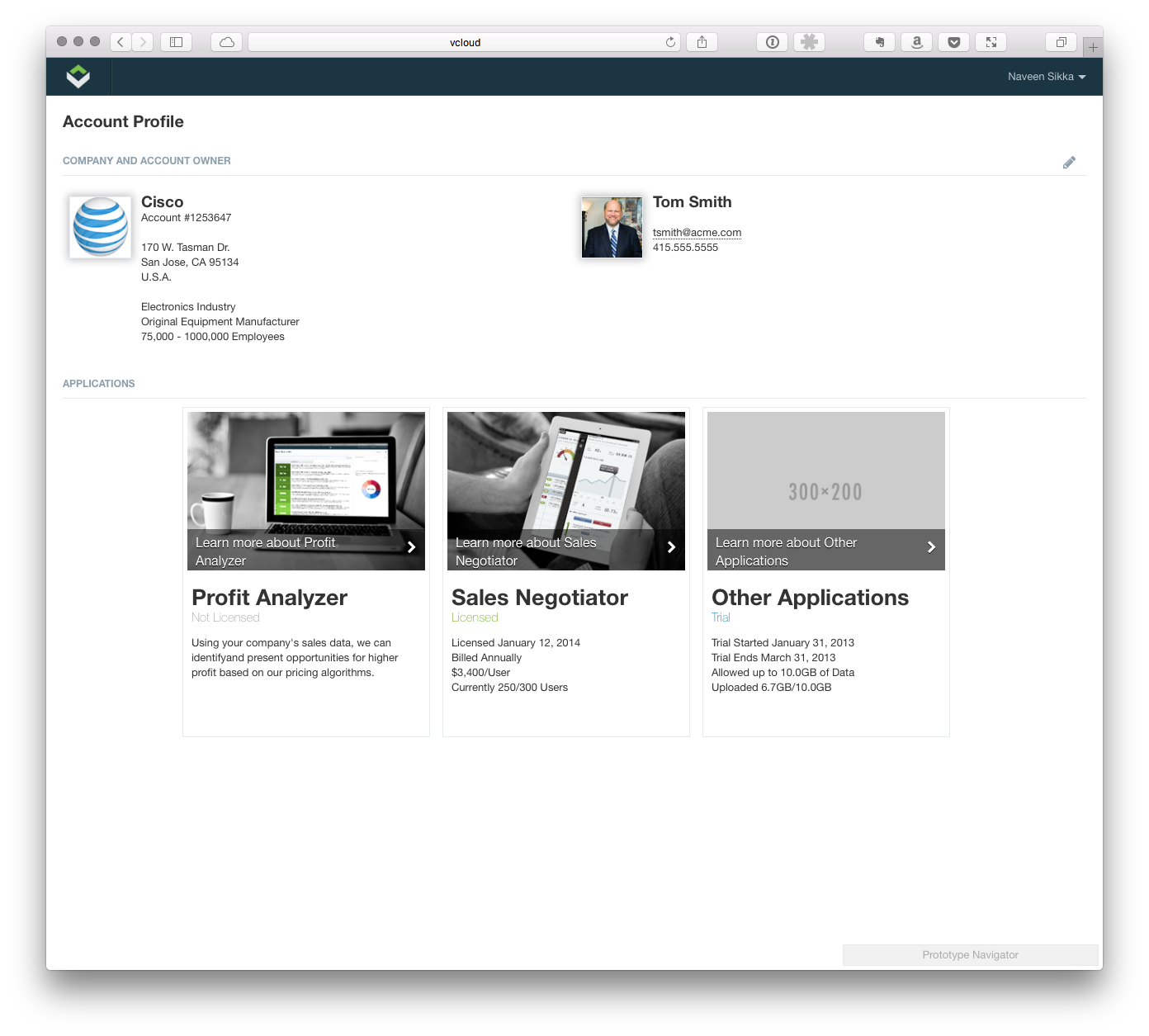Click the tsmith@acme.com email link

[x=697, y=233]
